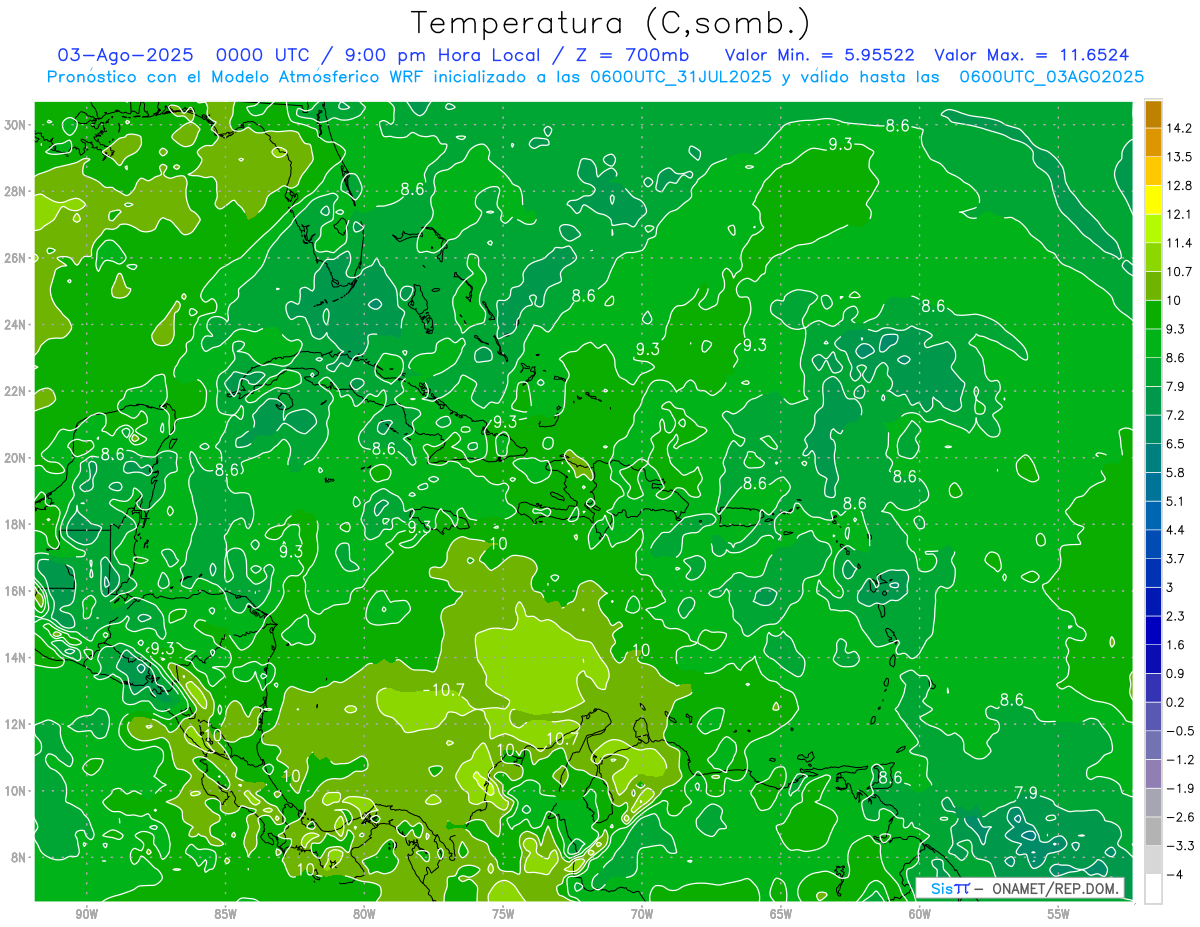Click the 5.8 value on the color scale

1176,472
